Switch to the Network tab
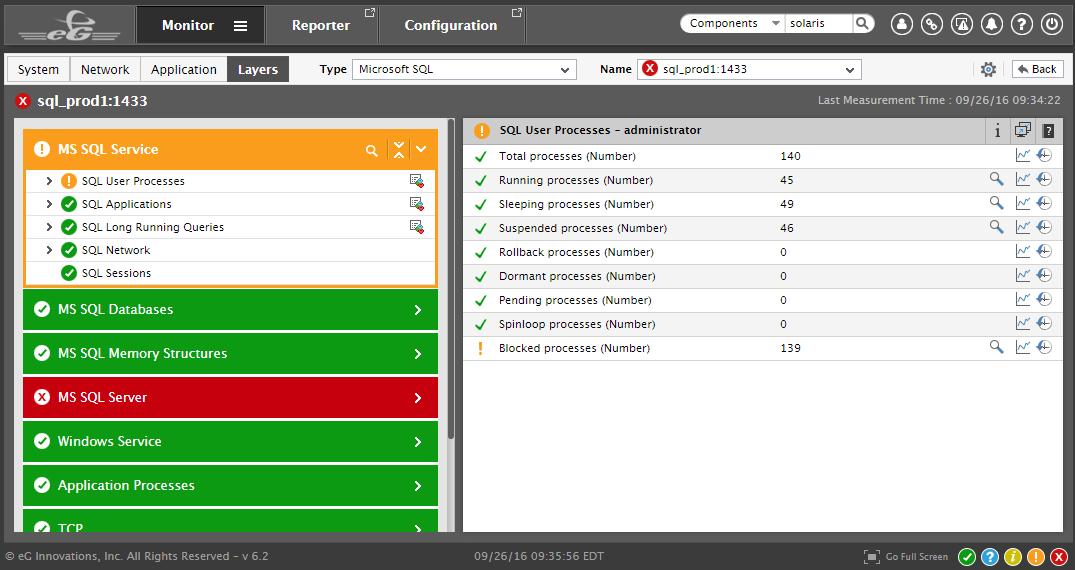The width and height of the screenshot is (1075, 570). (105, 69)
